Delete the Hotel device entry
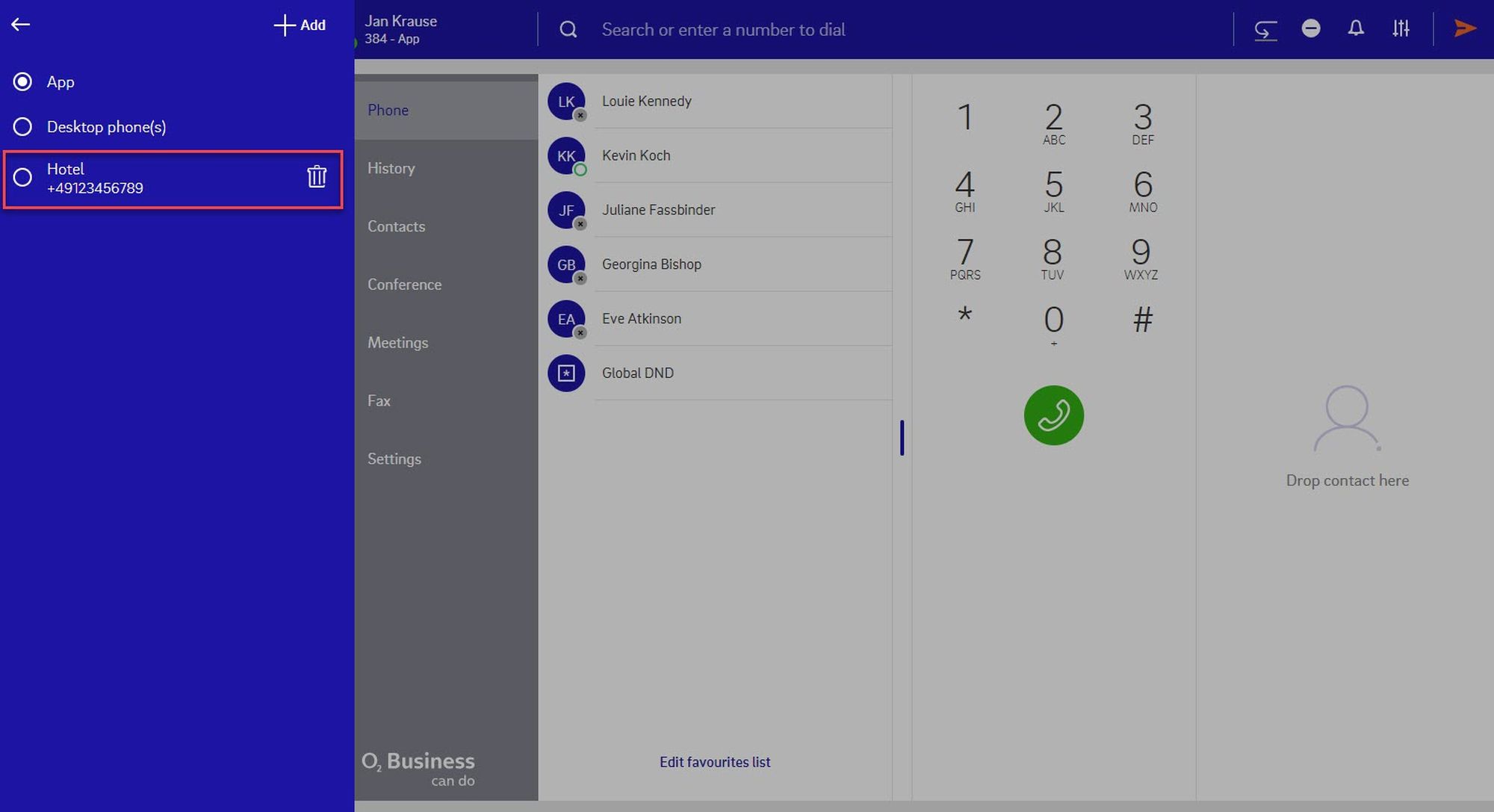1494x812 pixels. [317, 177]
